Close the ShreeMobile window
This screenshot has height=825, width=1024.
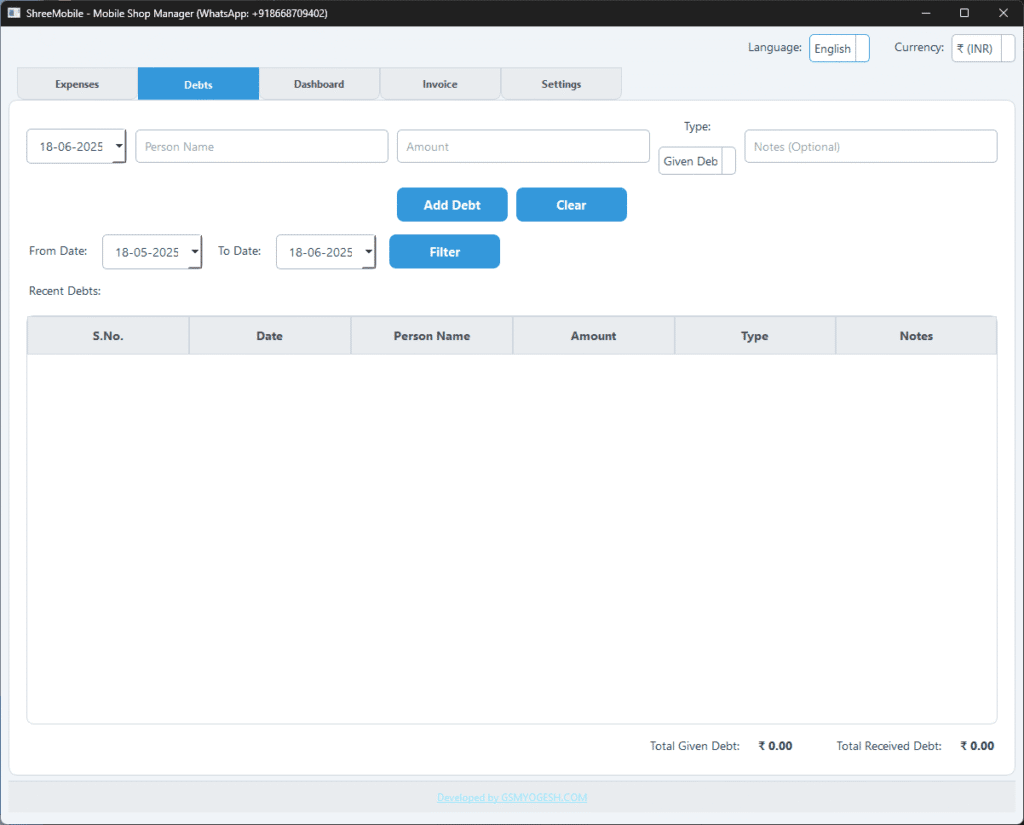pos(1003,13)
